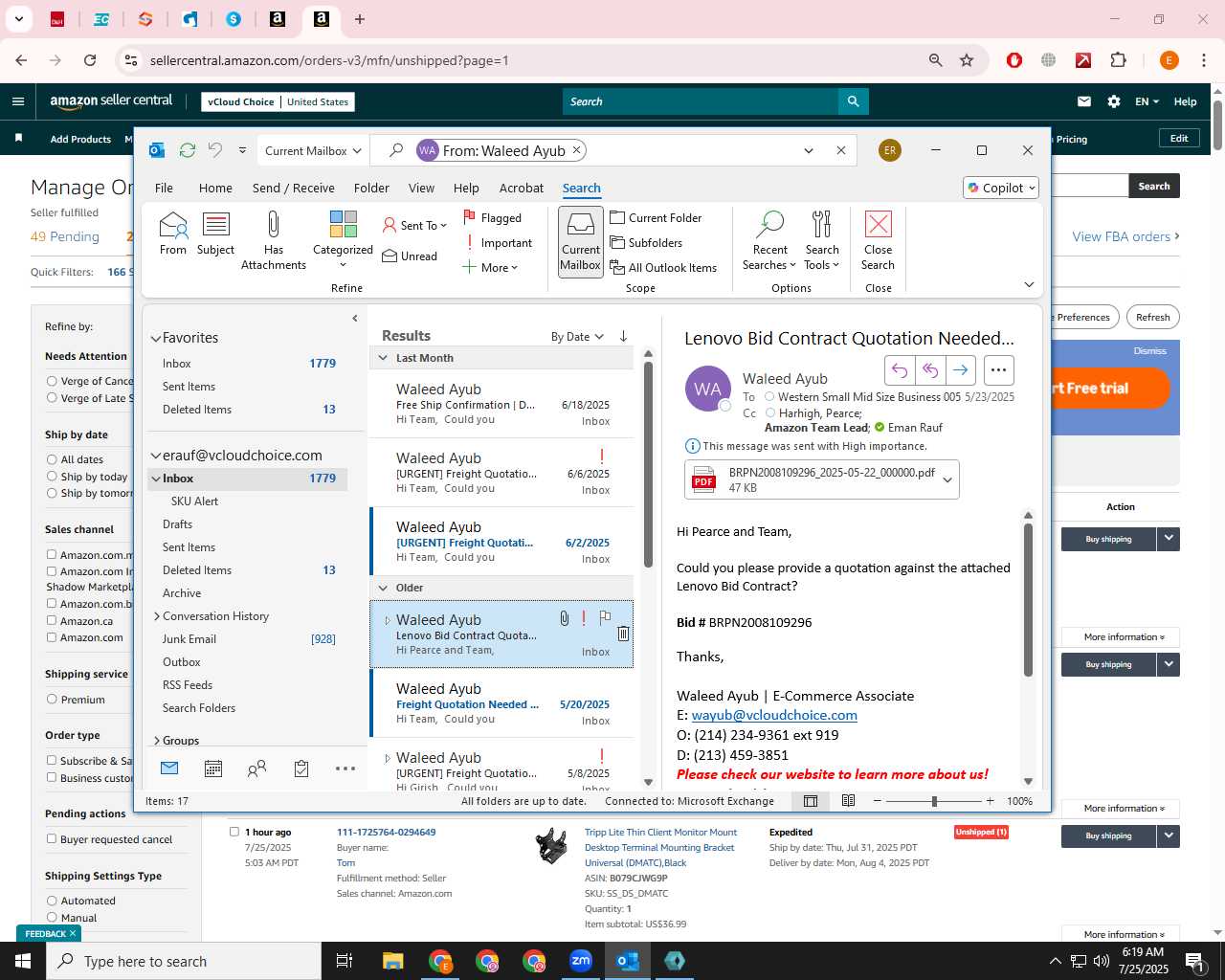Select the From refine filter icon
Screen dimensions: 1225x980
[173, 234]
